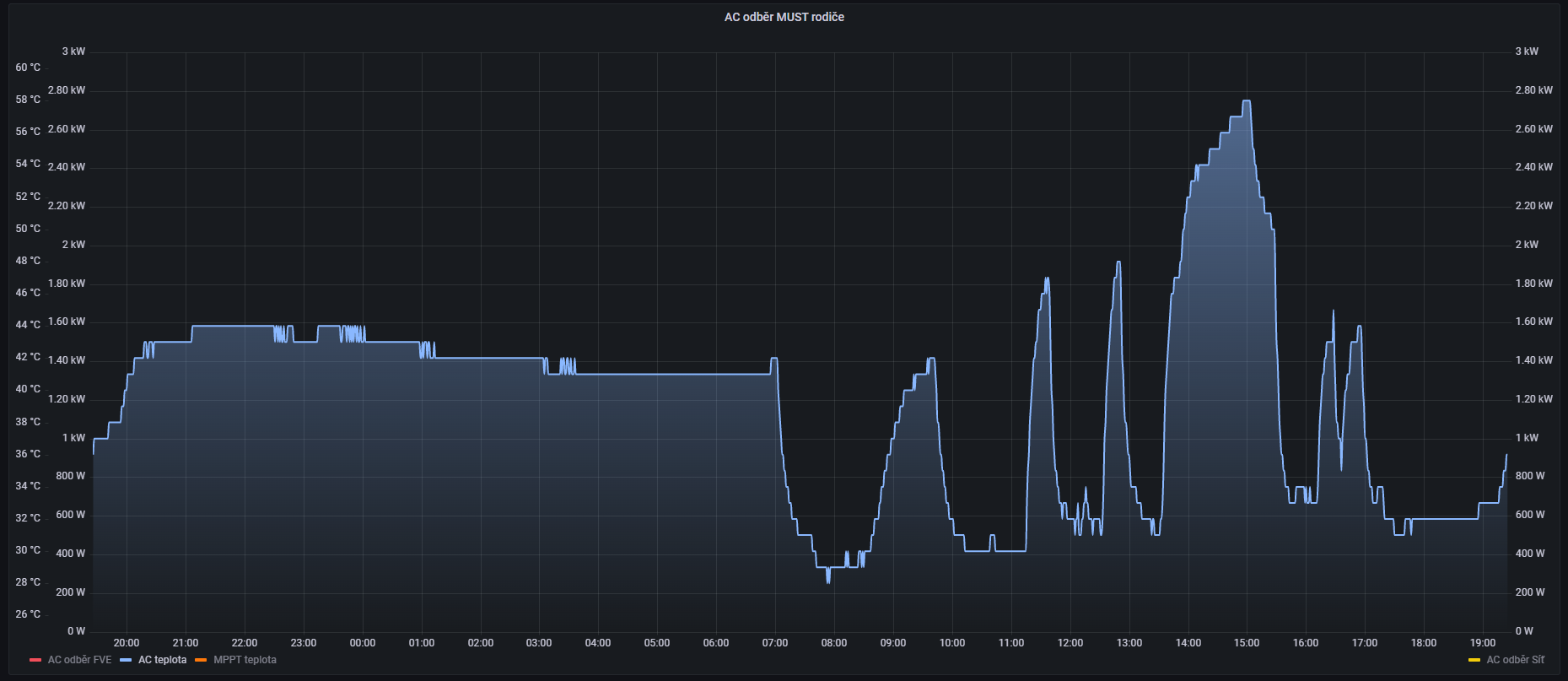
Task: Click the '28 °C' temperature axis label
Action: tap(28, 582)
